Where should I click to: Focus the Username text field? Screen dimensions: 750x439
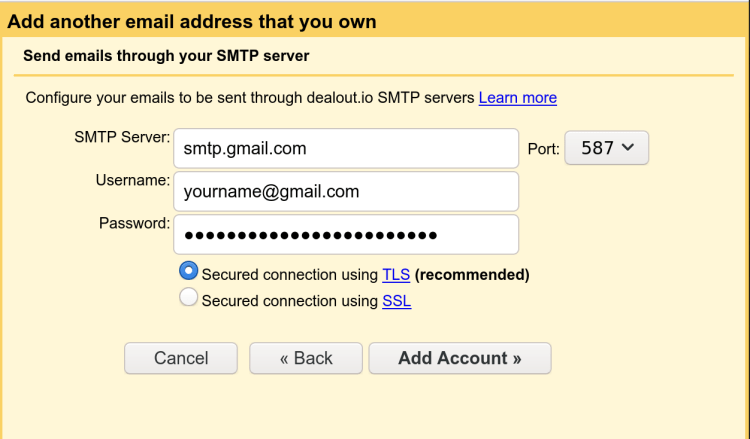click(345, 192)
